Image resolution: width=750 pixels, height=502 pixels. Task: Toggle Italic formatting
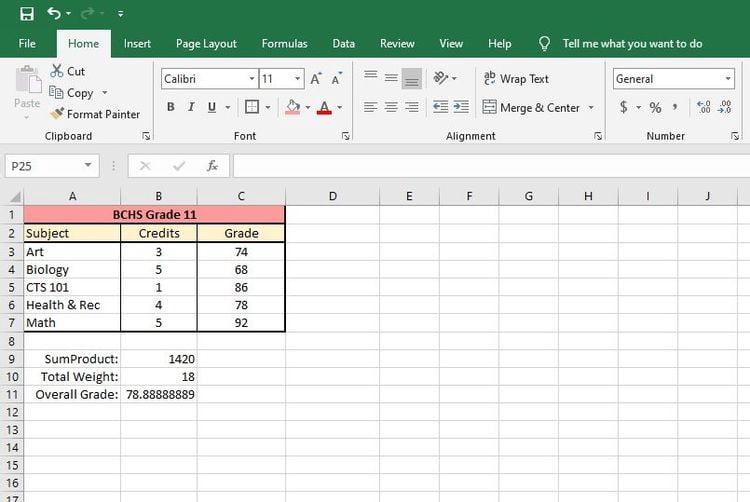tap(191, 107)
